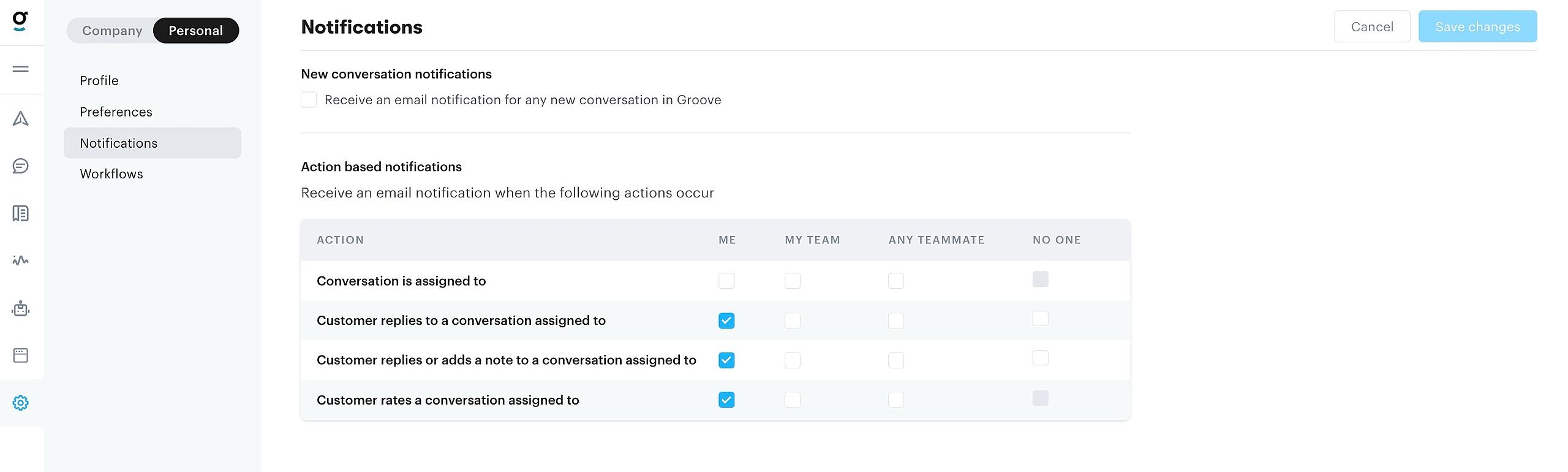
Task: Open the Knowledge Base book icon
Action: 20,213
